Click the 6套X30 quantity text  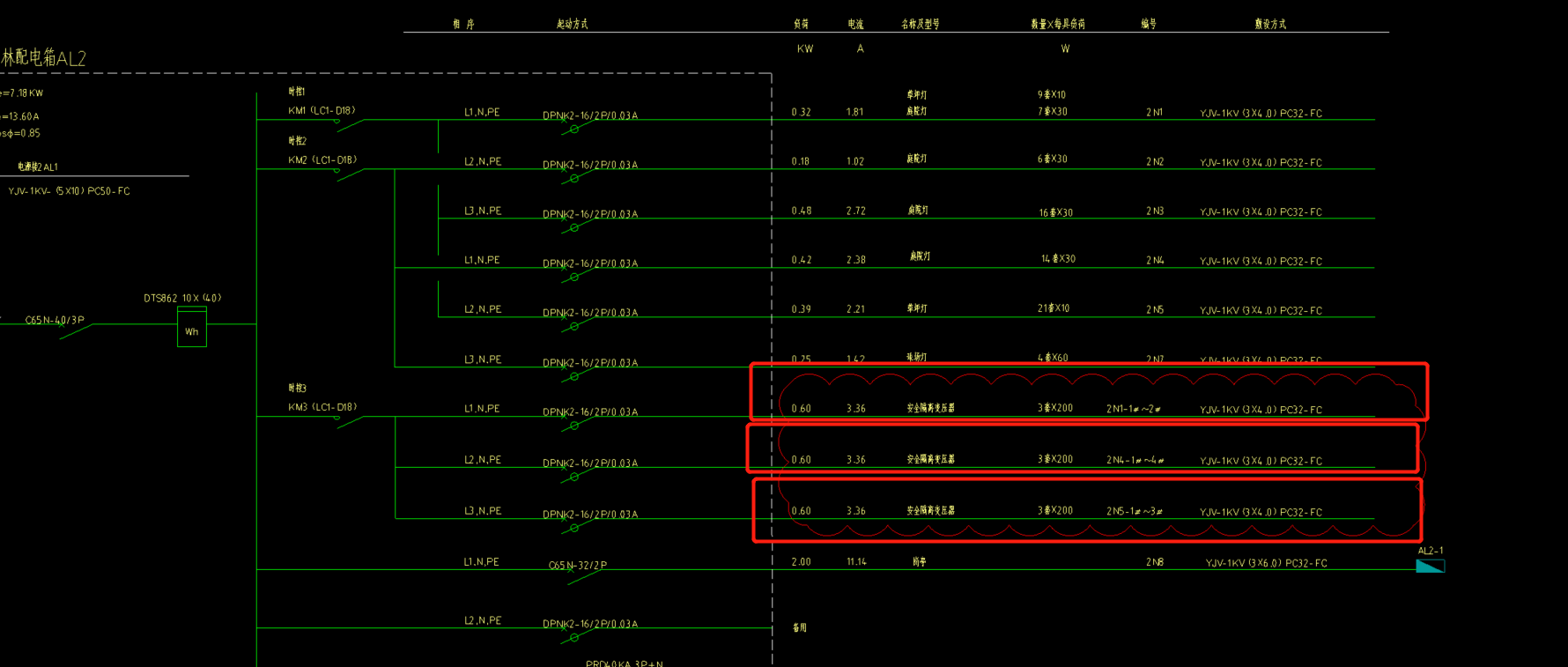coord(1053,159)
